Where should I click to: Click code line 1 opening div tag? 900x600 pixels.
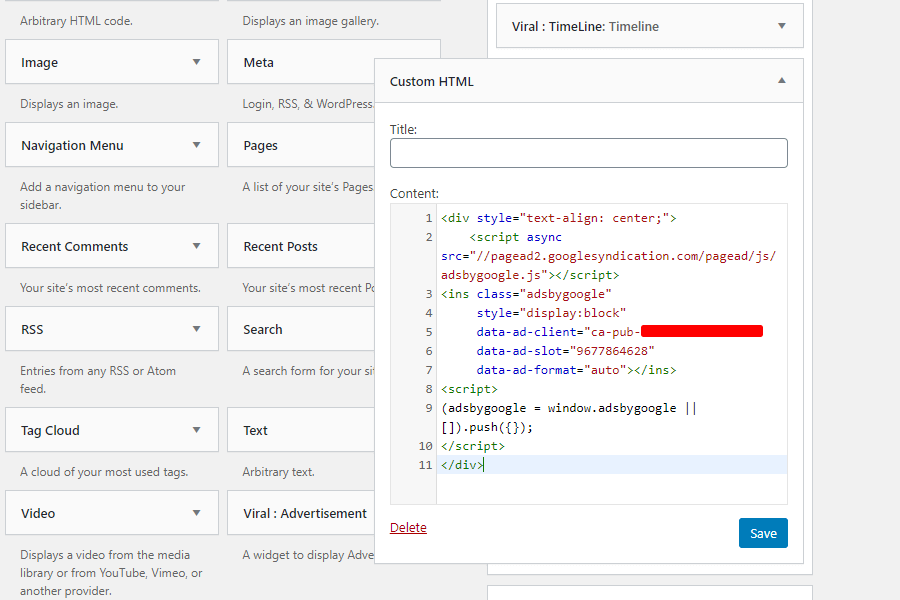[x=558, y=218]
